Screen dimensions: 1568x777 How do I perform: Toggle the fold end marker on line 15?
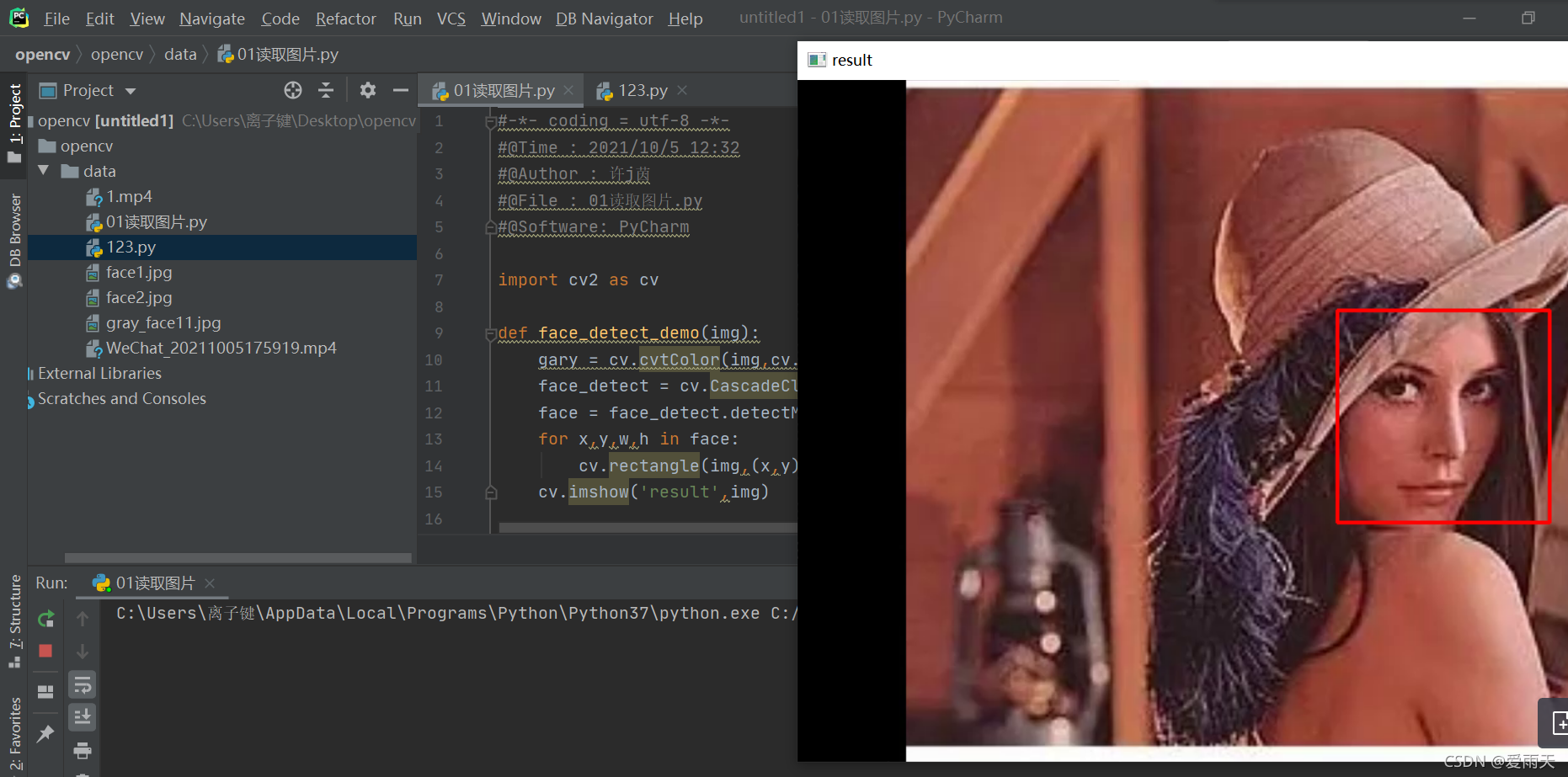coord(491,492)
